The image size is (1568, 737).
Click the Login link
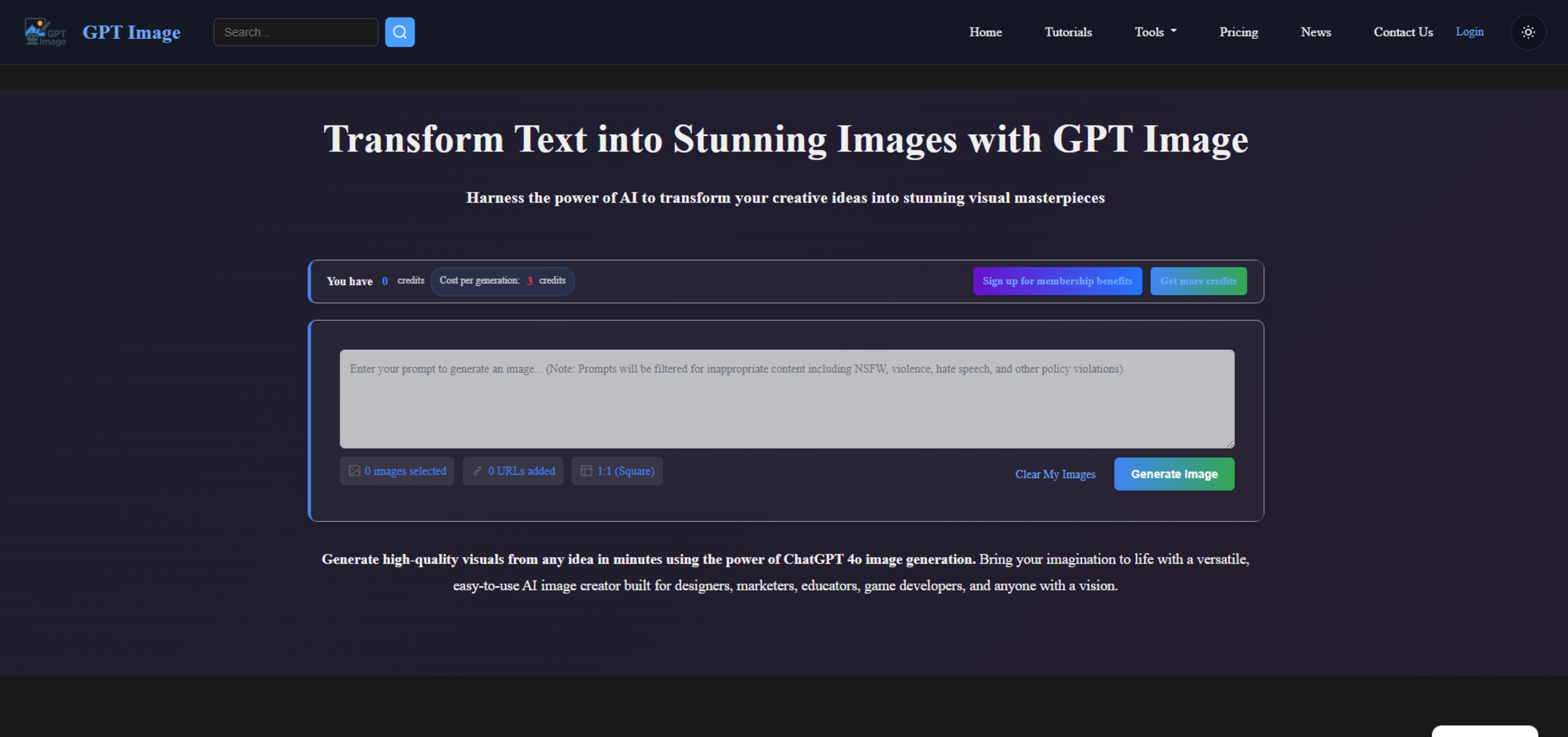point(1469,31)
